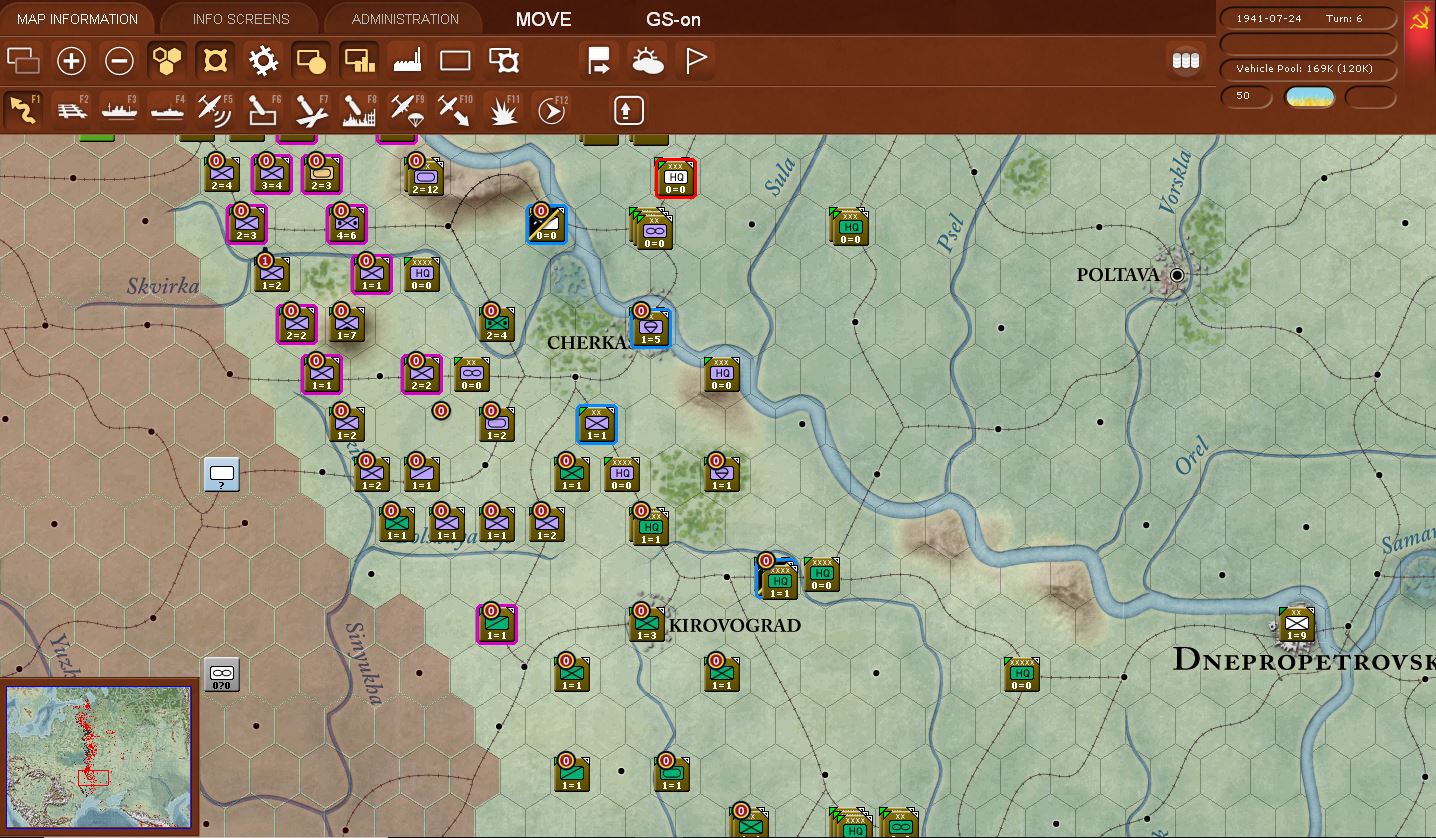The width and height of the screenshot is (1436, 838).
Task: Click the plain rectangle toolbar icon
Action: 455,61
